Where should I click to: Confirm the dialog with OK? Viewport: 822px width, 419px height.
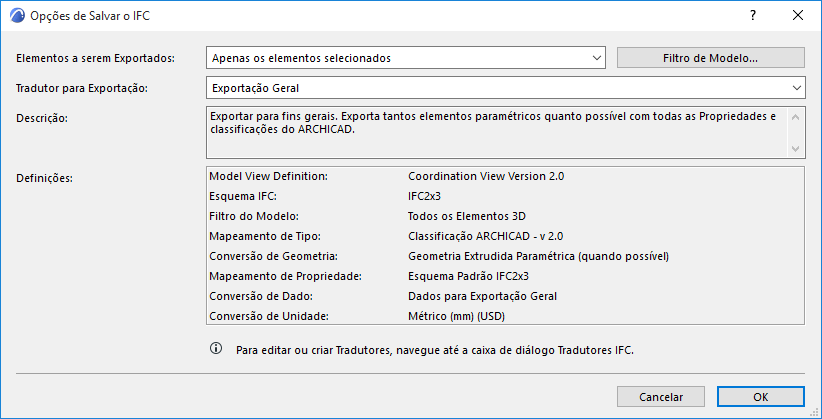click(x=760, y=396)
